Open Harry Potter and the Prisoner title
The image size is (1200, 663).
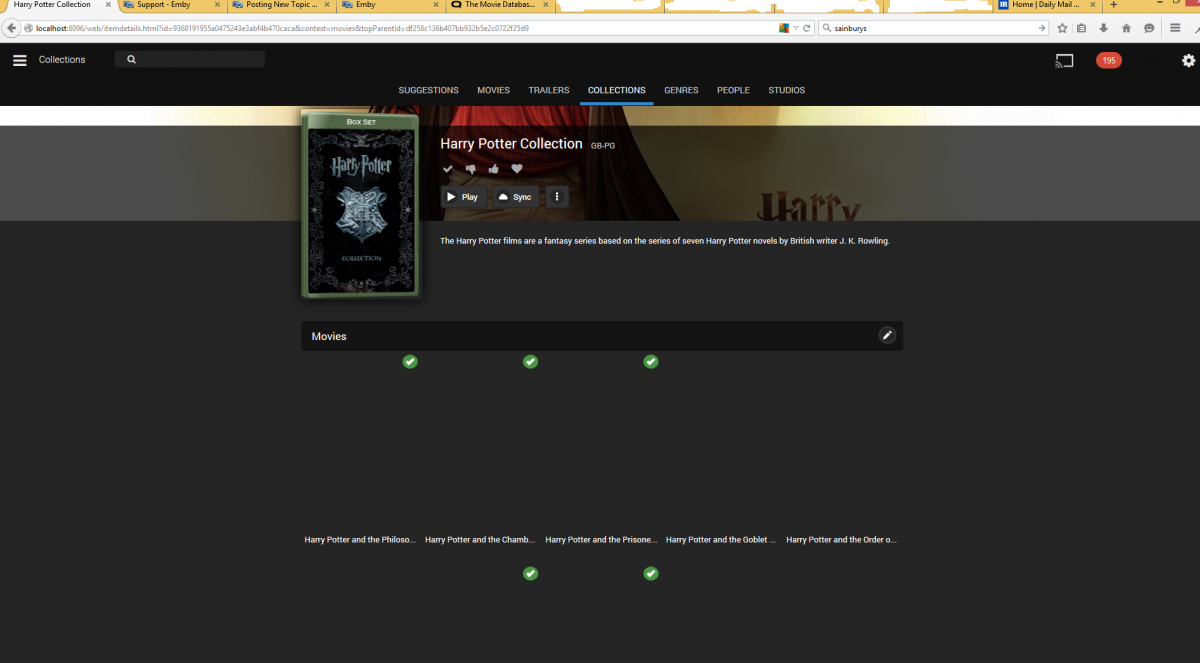click(601, 540)
